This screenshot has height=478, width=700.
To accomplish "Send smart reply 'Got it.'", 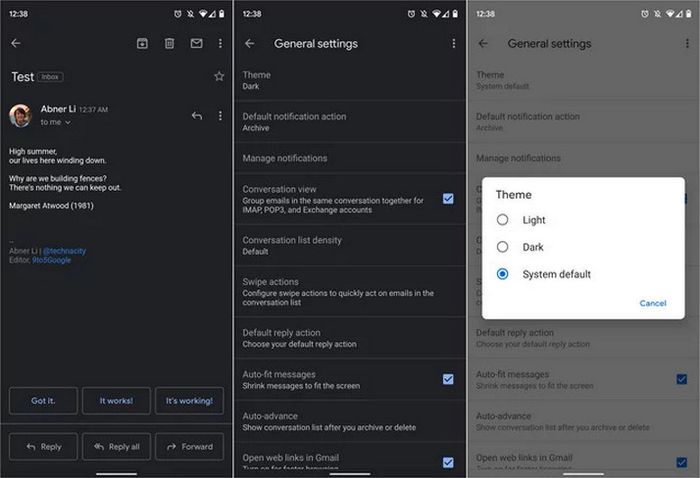I will click(x=43, y=401).
